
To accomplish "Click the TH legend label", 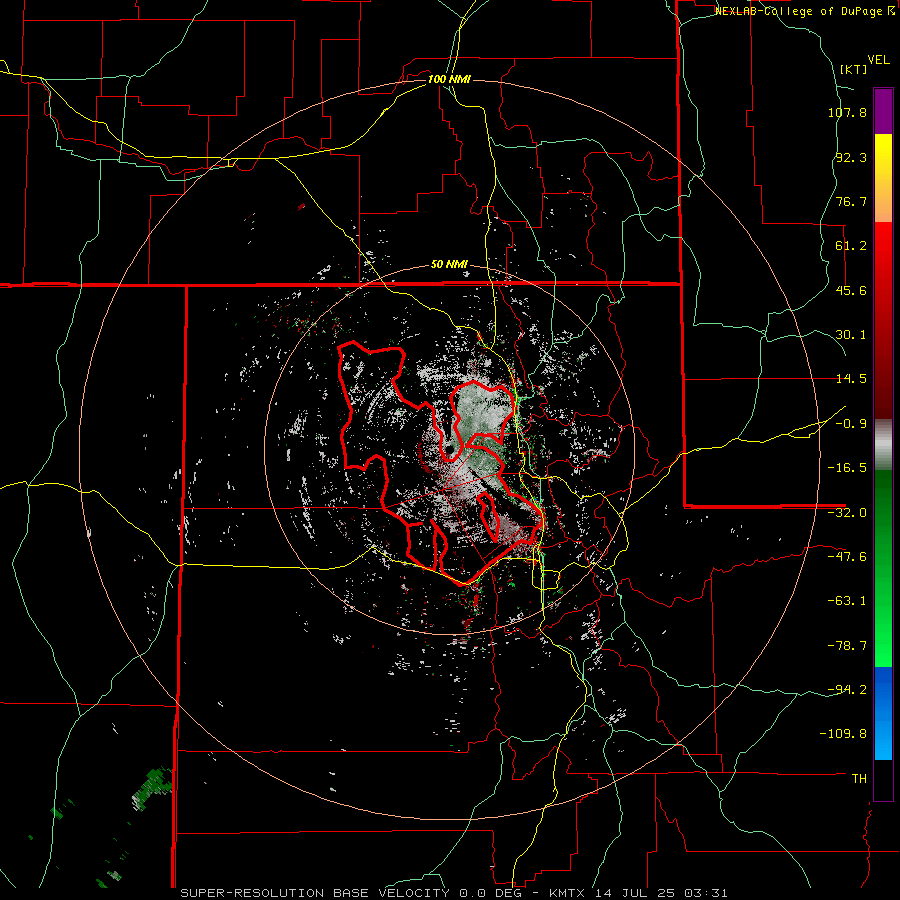I will point(859,778).
